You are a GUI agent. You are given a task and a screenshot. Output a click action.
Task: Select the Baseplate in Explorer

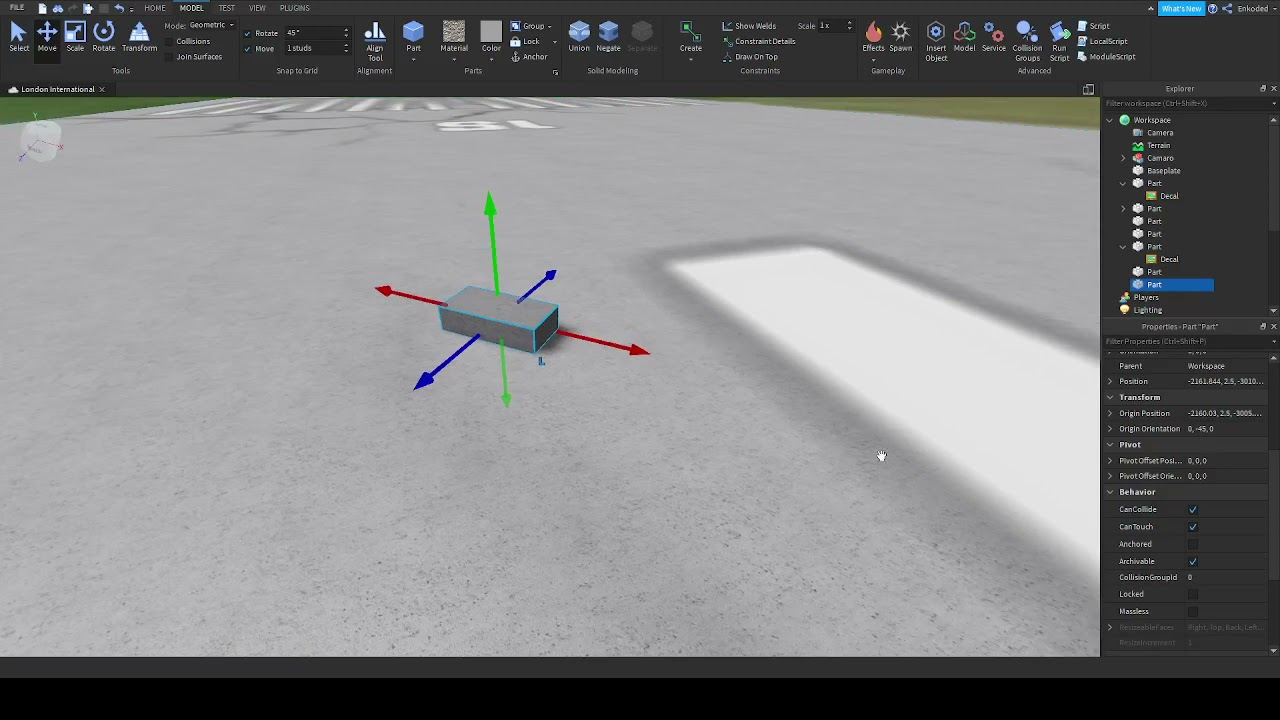coord(1163,171)
